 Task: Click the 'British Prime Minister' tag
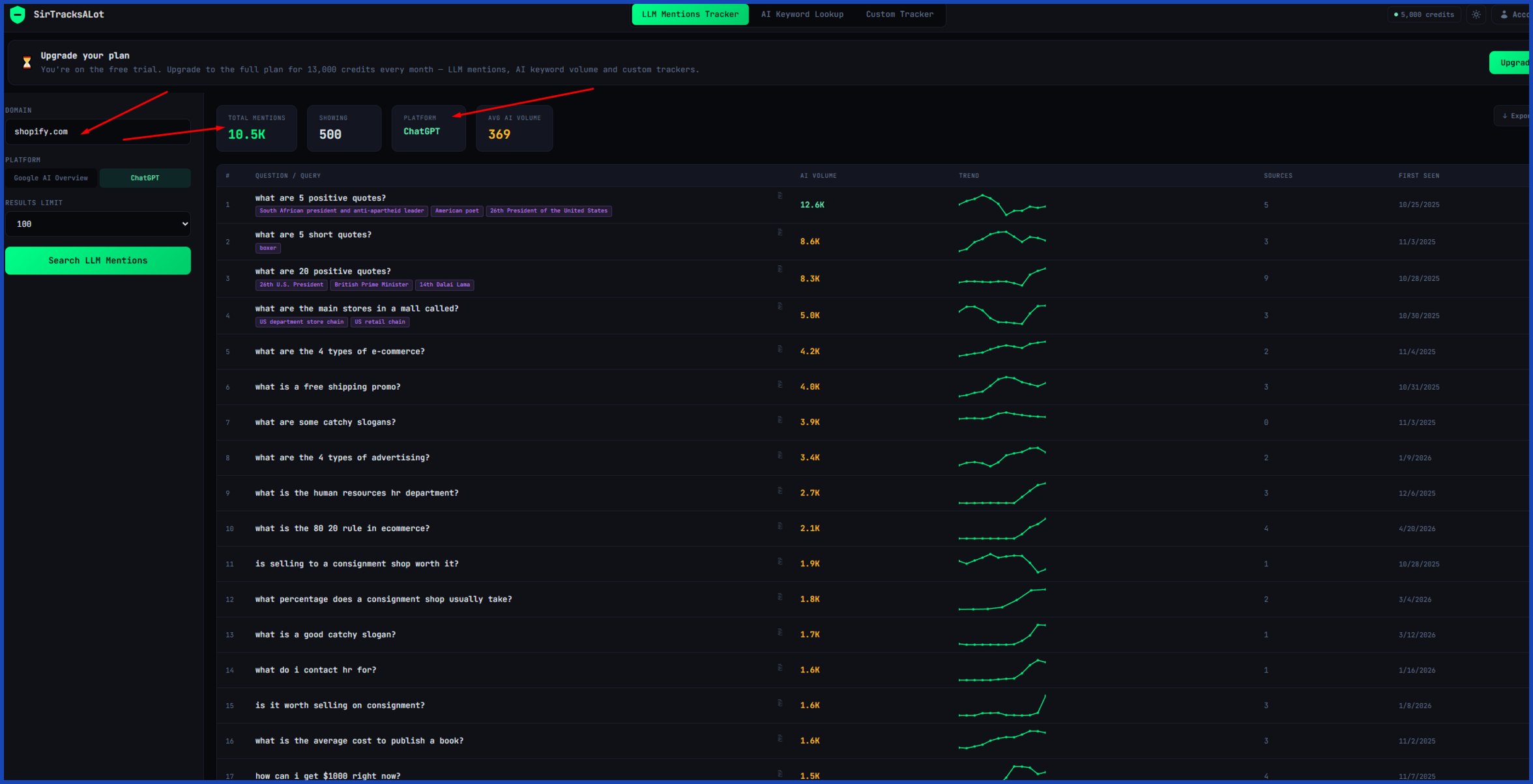point(371,285)
